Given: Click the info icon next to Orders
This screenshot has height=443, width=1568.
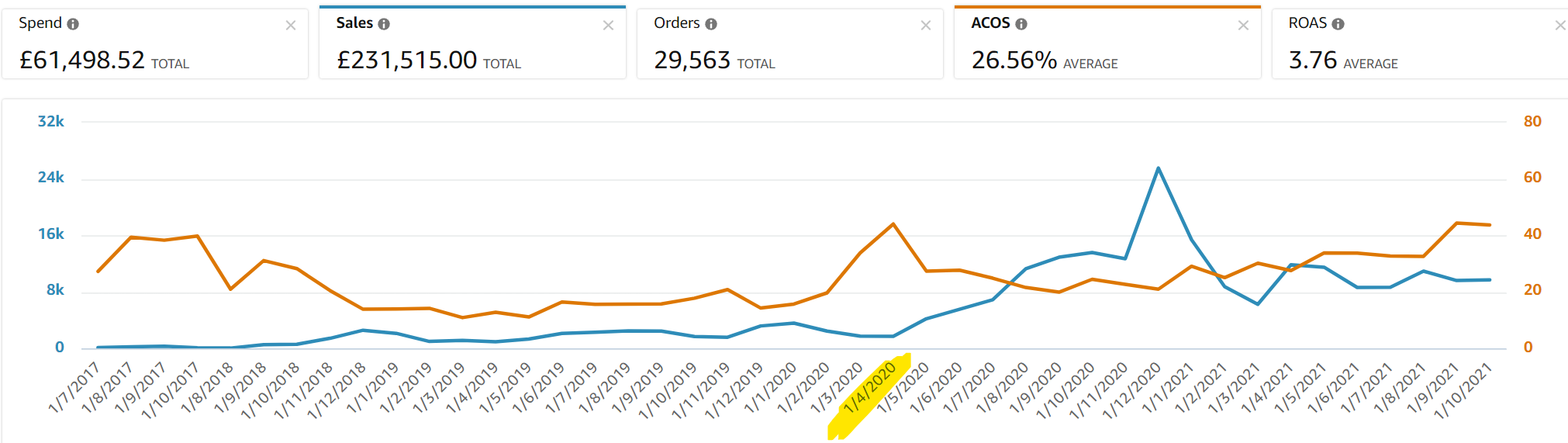Looking at the screenshot, I should [711, 24].
